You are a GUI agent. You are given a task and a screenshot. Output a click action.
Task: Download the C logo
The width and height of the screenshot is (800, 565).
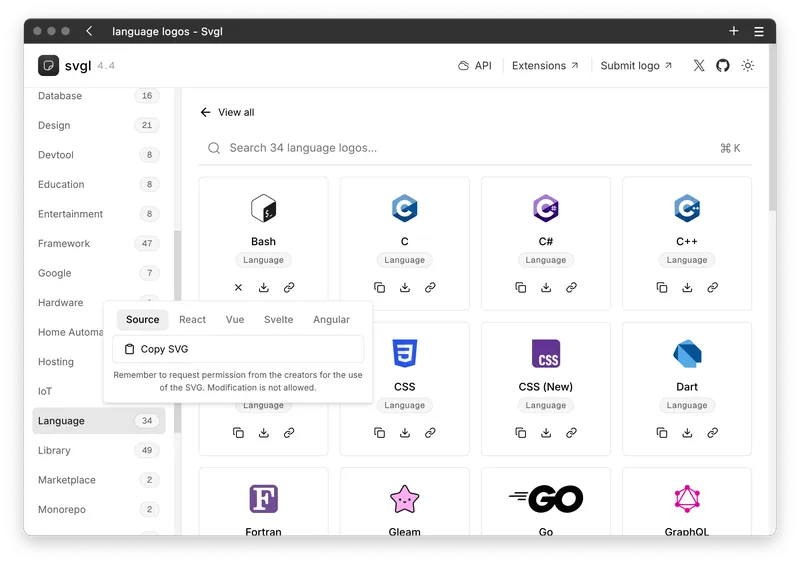405,287
